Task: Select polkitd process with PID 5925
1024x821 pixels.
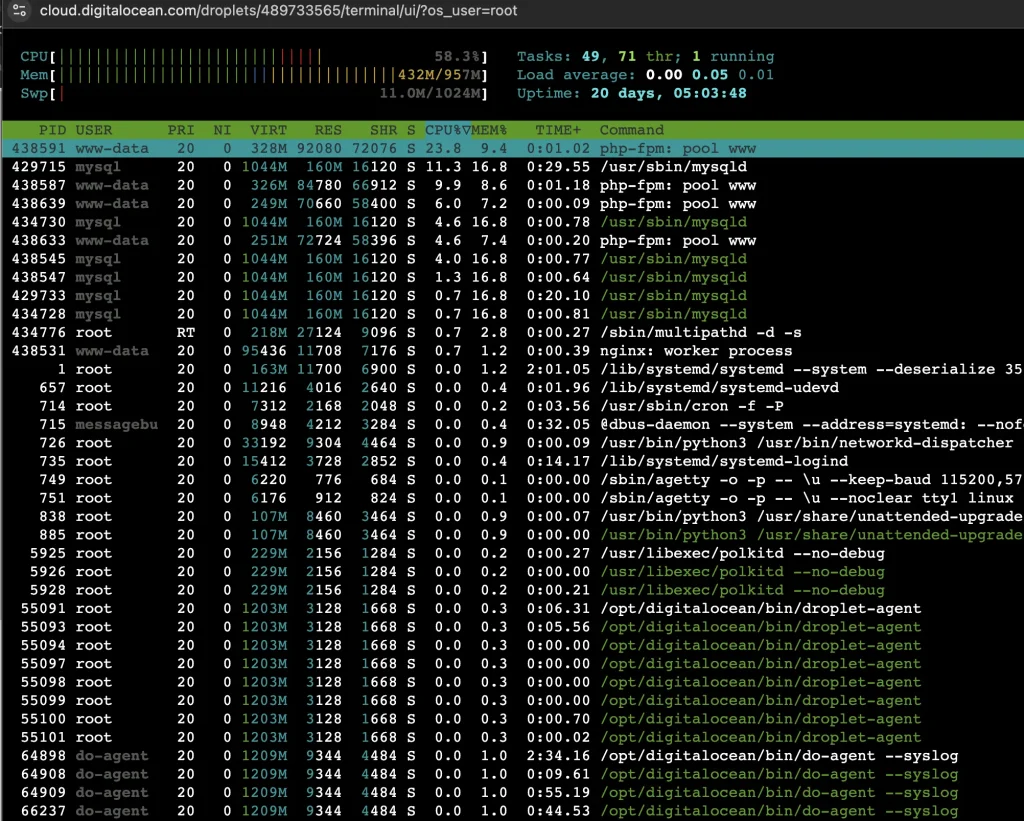Action: 512,553
